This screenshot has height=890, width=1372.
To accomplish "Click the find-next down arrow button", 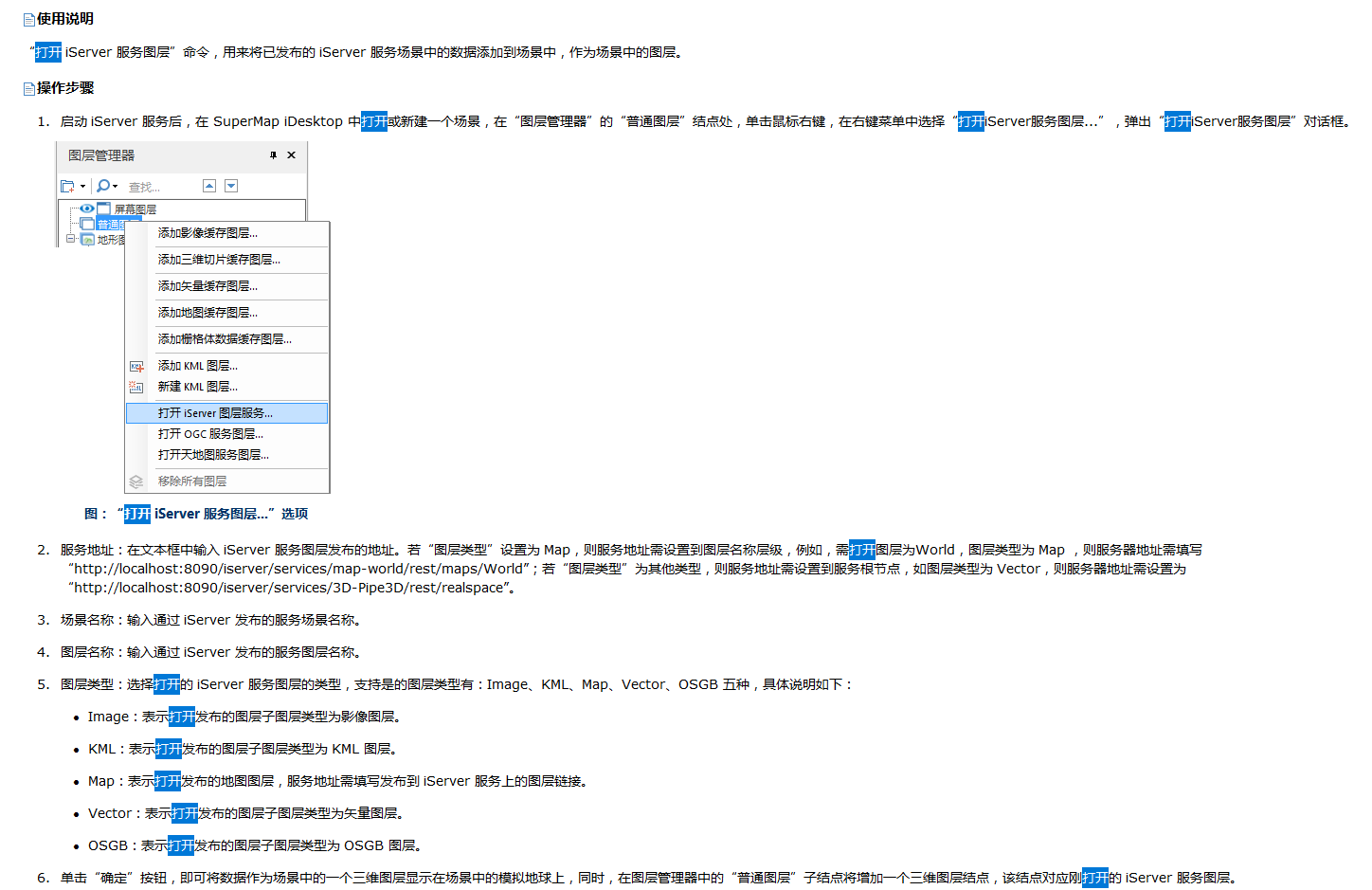I will 231,186.
